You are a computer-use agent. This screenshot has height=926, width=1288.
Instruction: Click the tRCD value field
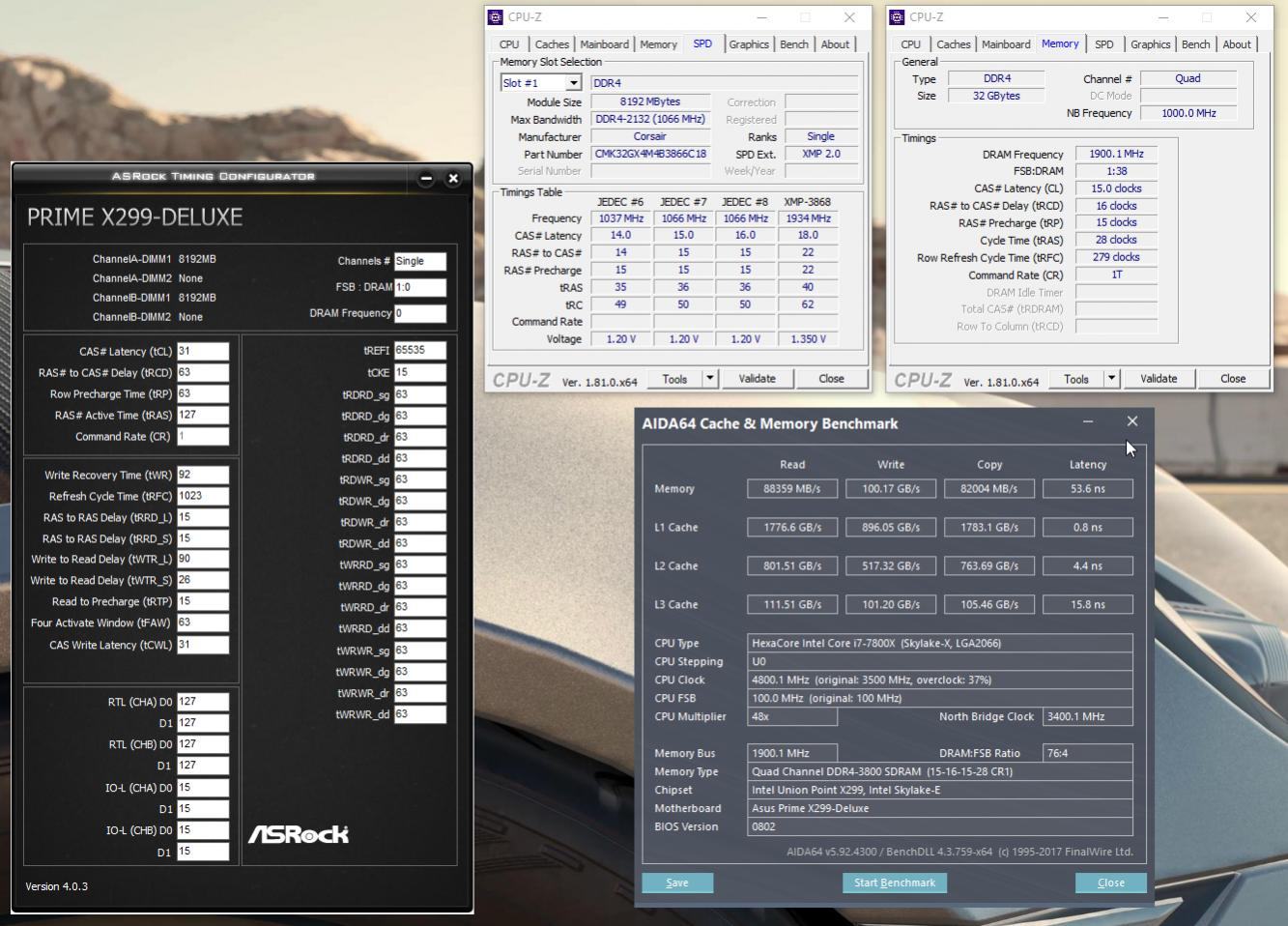coord(203,372)
